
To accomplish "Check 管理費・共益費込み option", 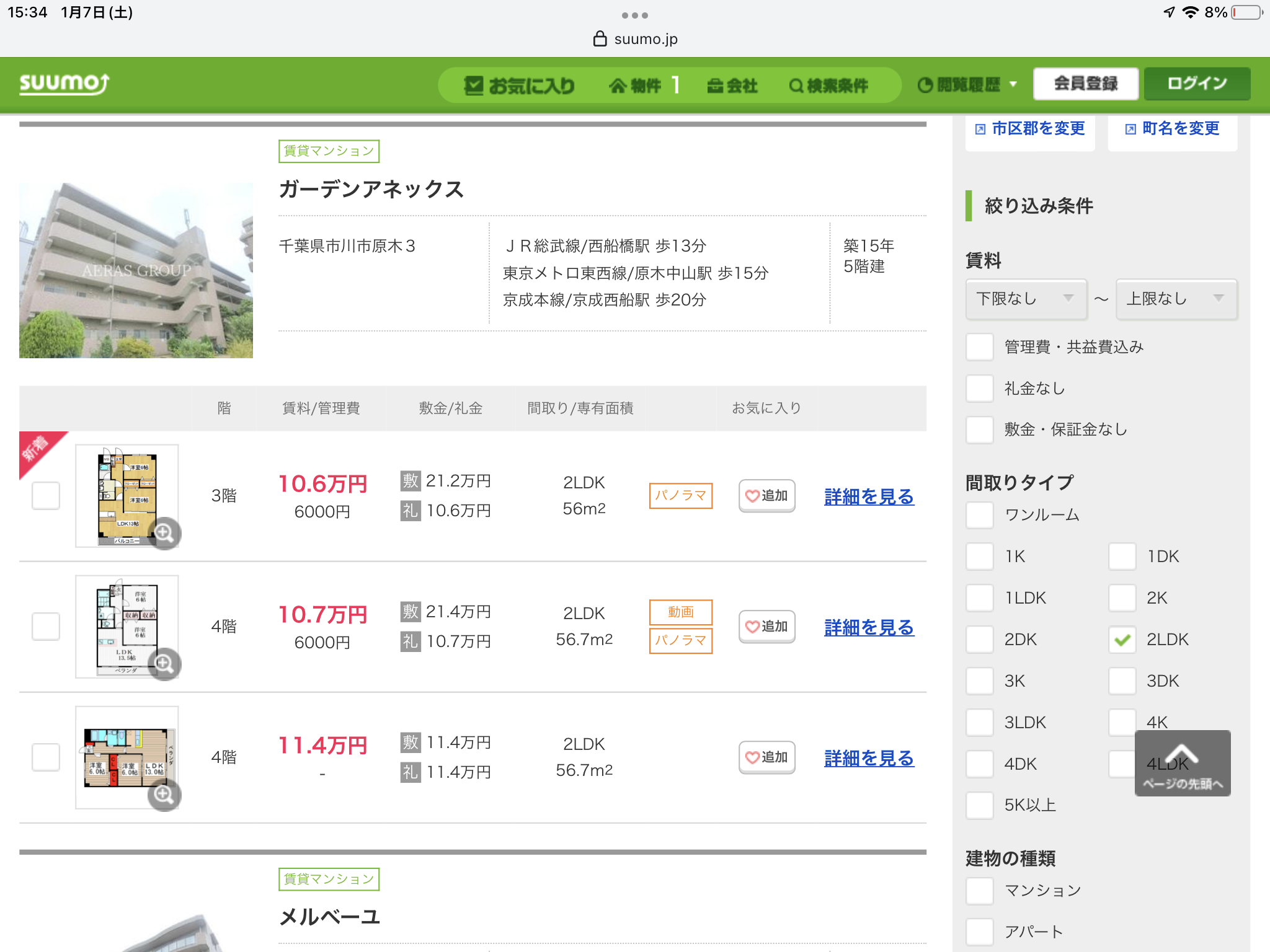I will (x=980, y=347).
